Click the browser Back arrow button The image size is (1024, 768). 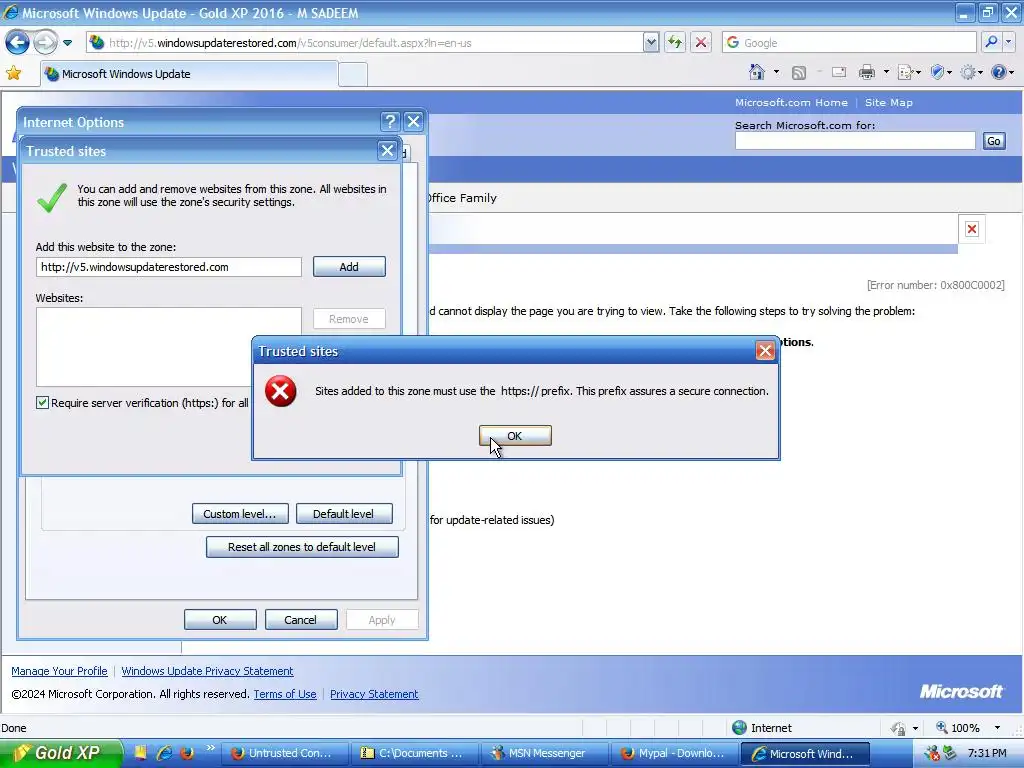tap(18, 43)
